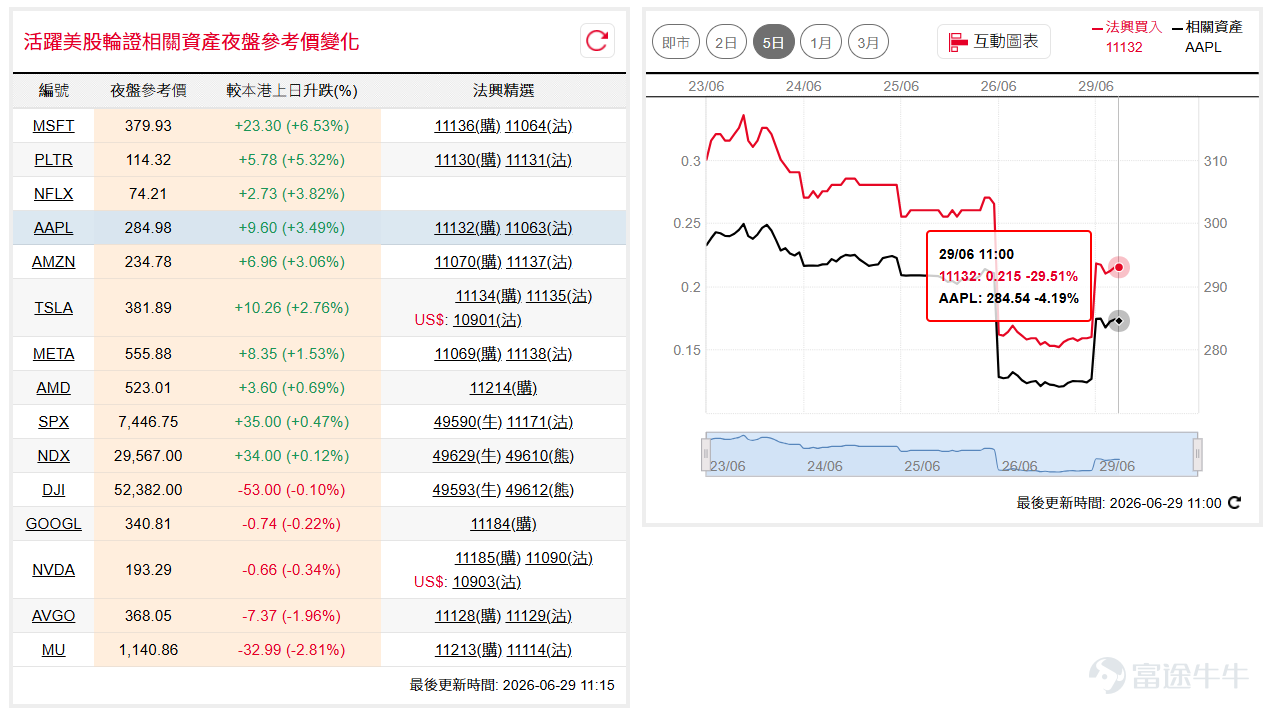Click the 較本港上日升跌(%) column header
Screen dimensions: 1269x712
(x=291, y=91)
